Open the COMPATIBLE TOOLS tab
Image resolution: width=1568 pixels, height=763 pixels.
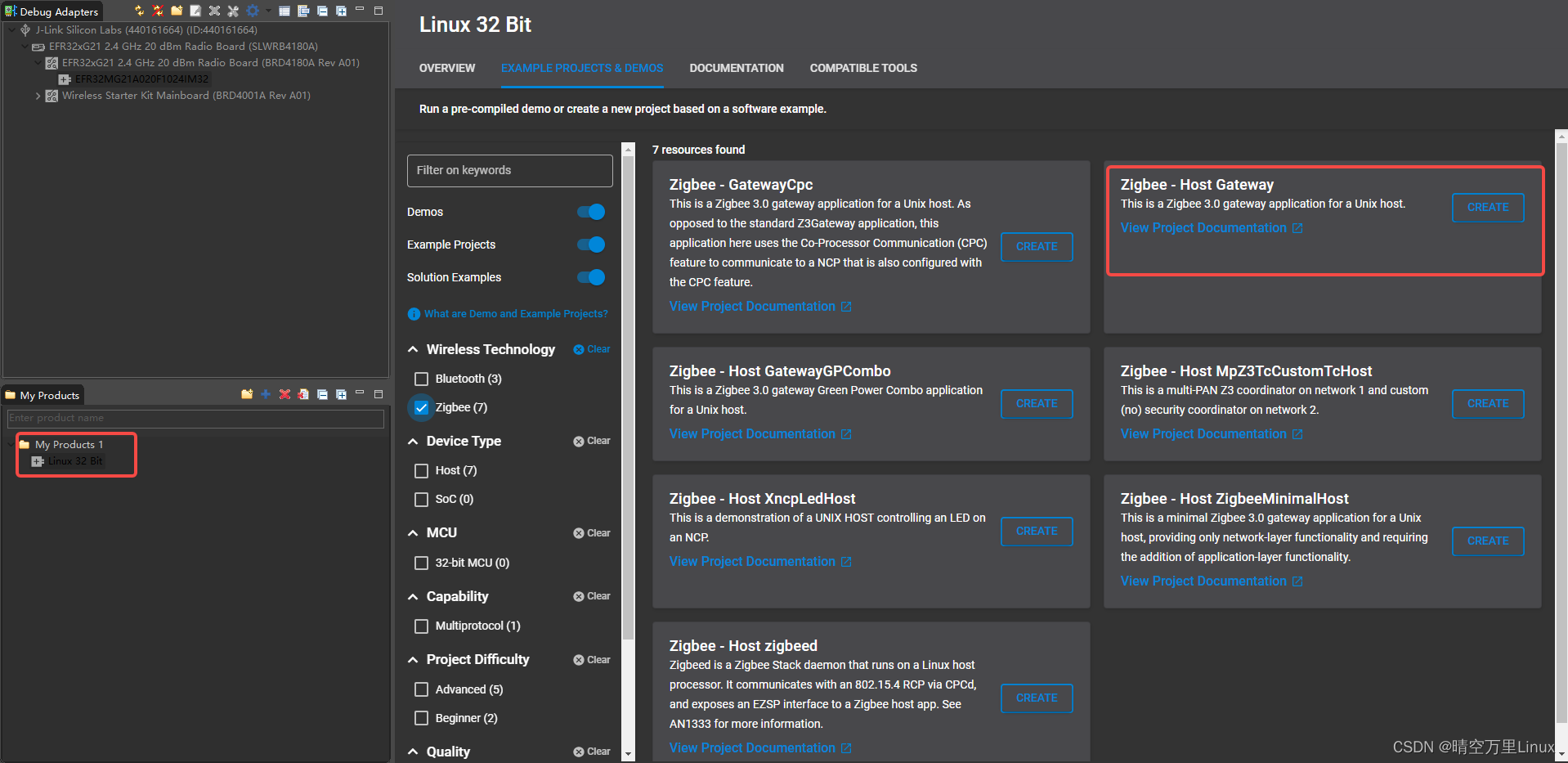tap(863, 68)
